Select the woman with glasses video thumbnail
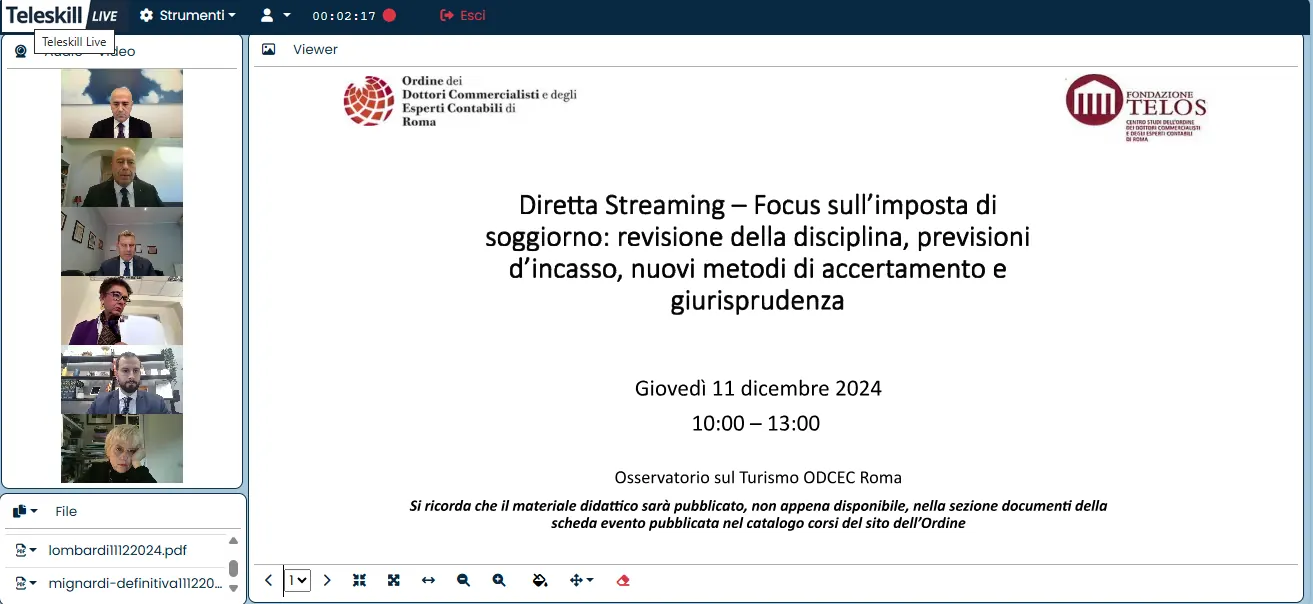This screenshot has height=604, width=1313. point(122,311)
